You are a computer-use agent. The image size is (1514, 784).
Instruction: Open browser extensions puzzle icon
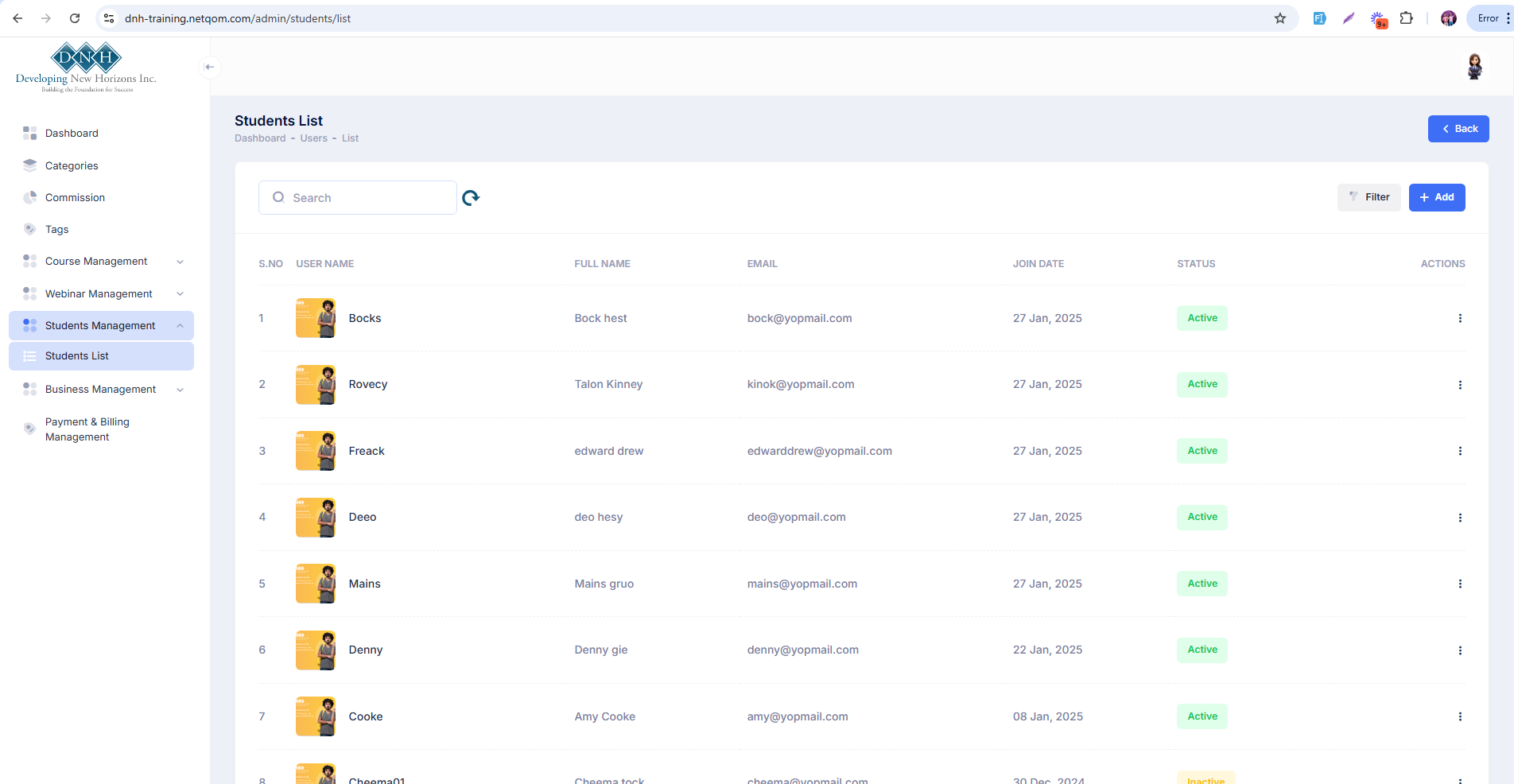[x=1407, y=18]
